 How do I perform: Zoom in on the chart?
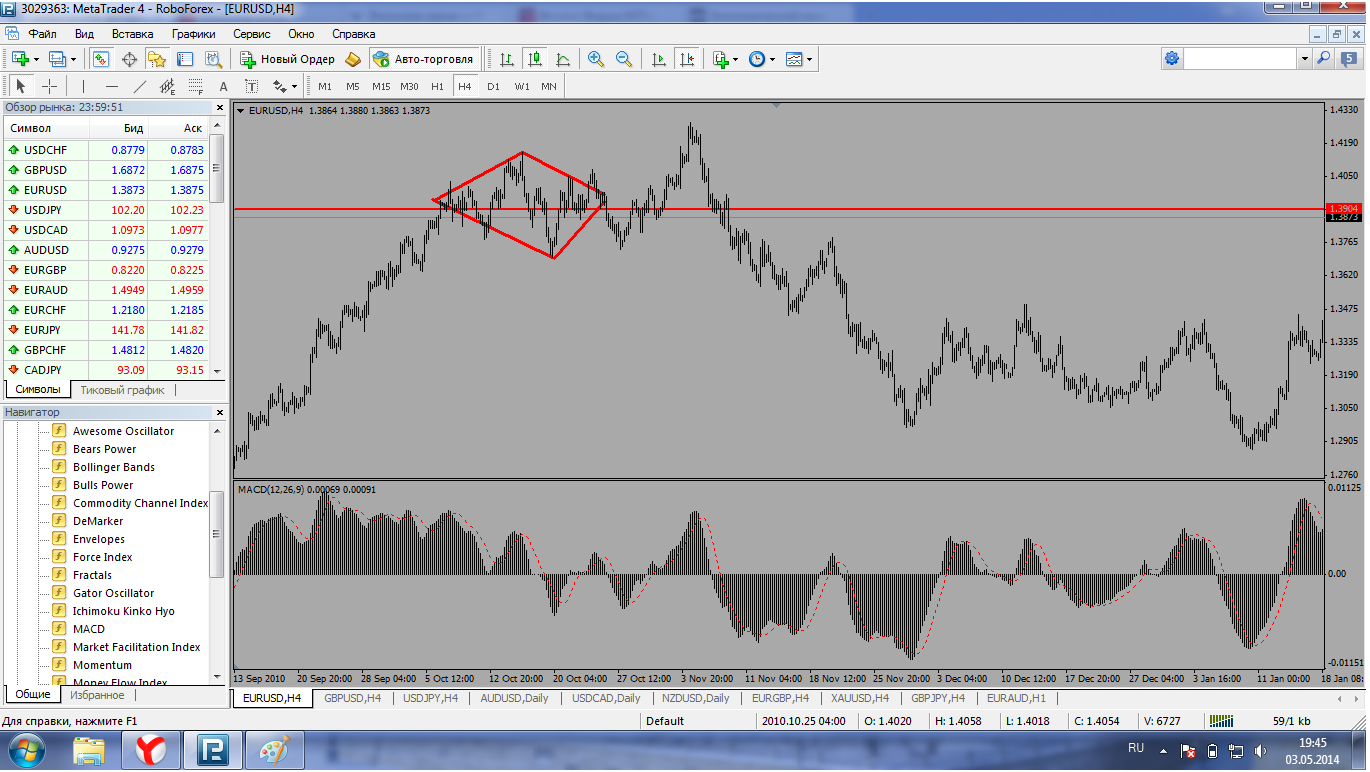point(596,59)
